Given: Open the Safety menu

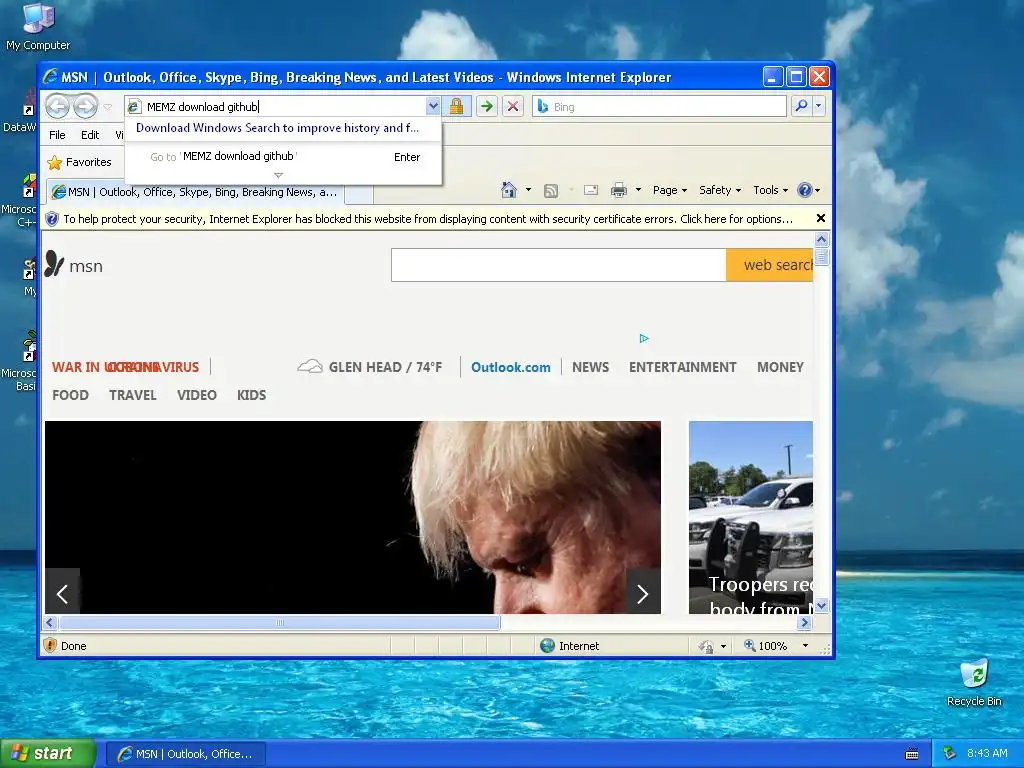Looking at the screenshot, I should [x=720, y=190].
